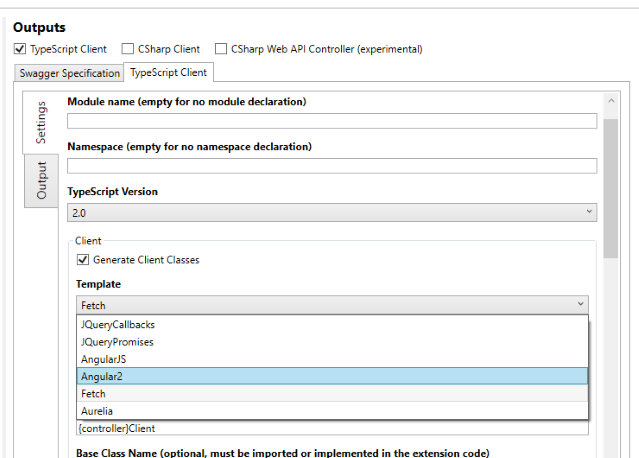Choose JQueryPromises from the template list
639x458 pixels.
click(332, 342)
